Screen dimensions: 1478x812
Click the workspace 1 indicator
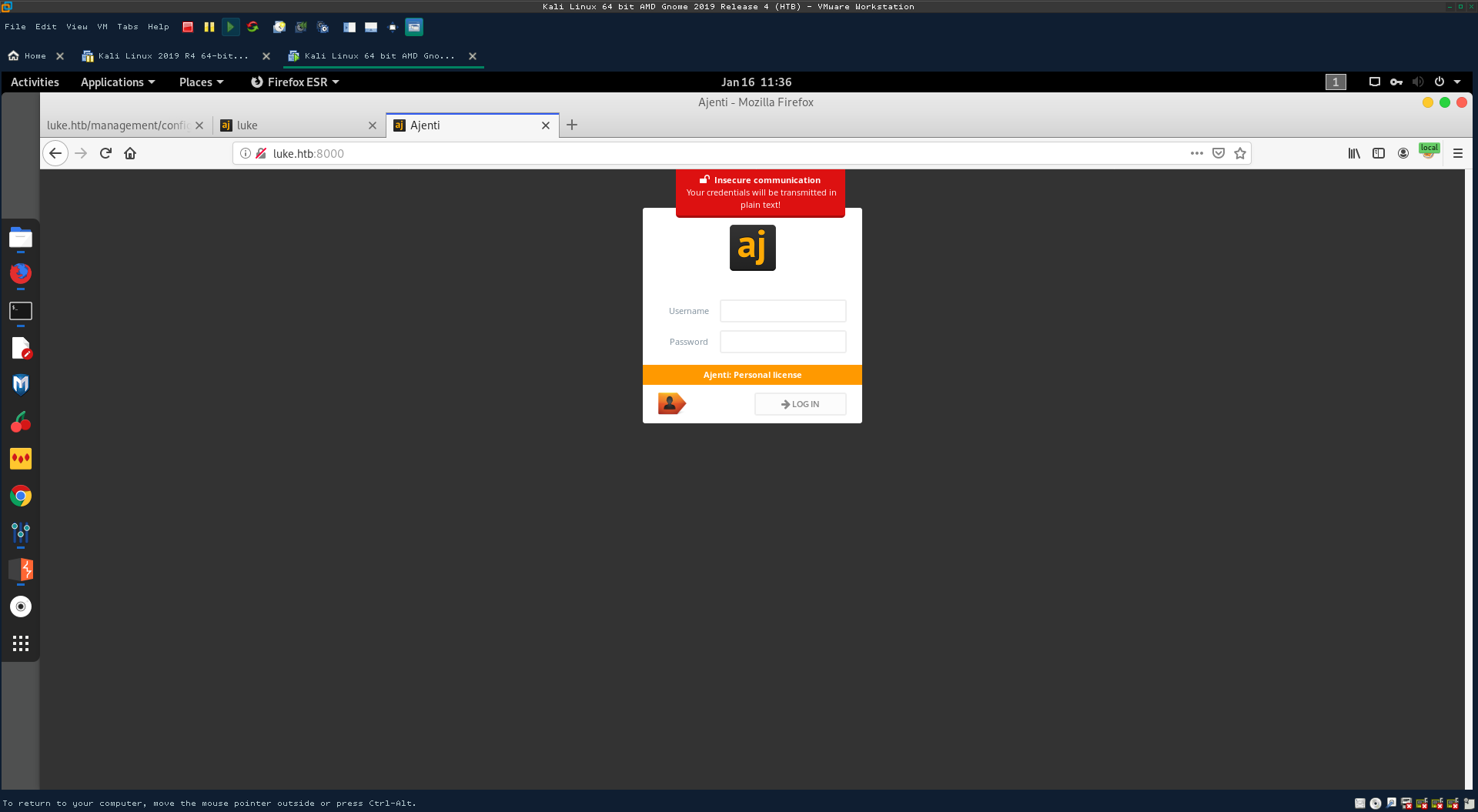1336,82
